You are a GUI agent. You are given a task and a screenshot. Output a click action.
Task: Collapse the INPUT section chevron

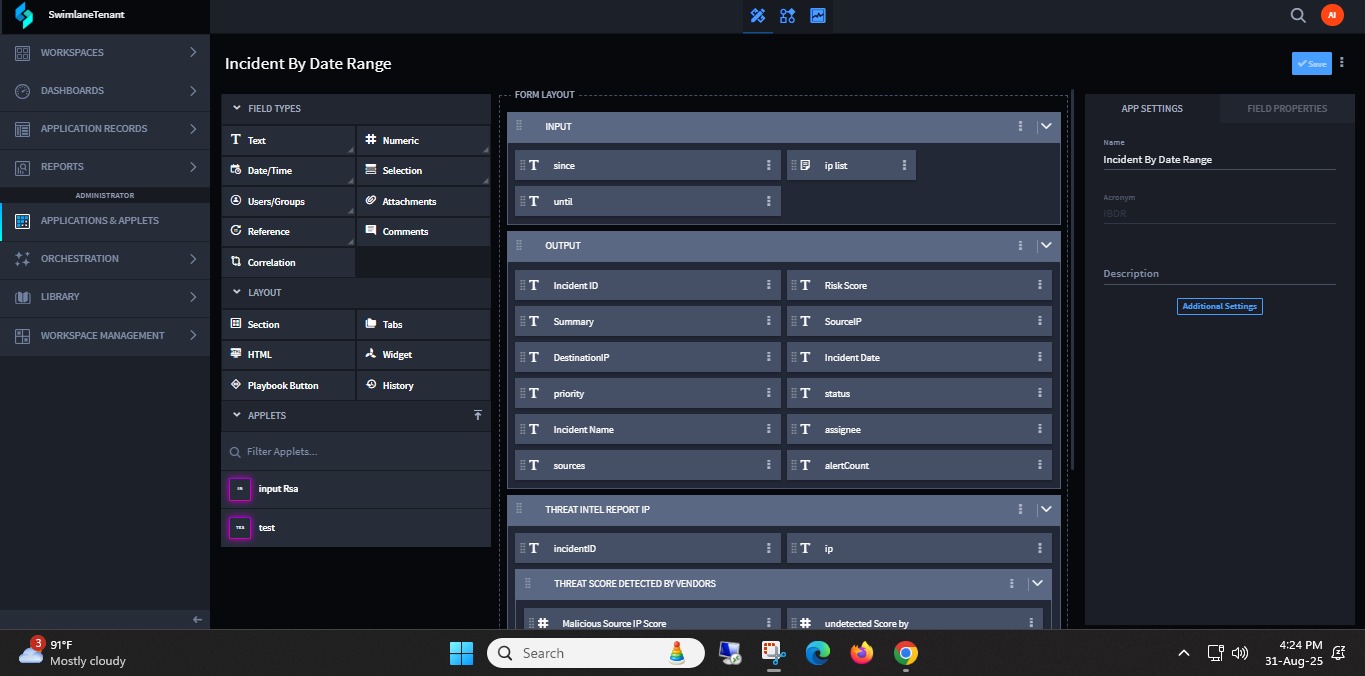click(1046, 126)
